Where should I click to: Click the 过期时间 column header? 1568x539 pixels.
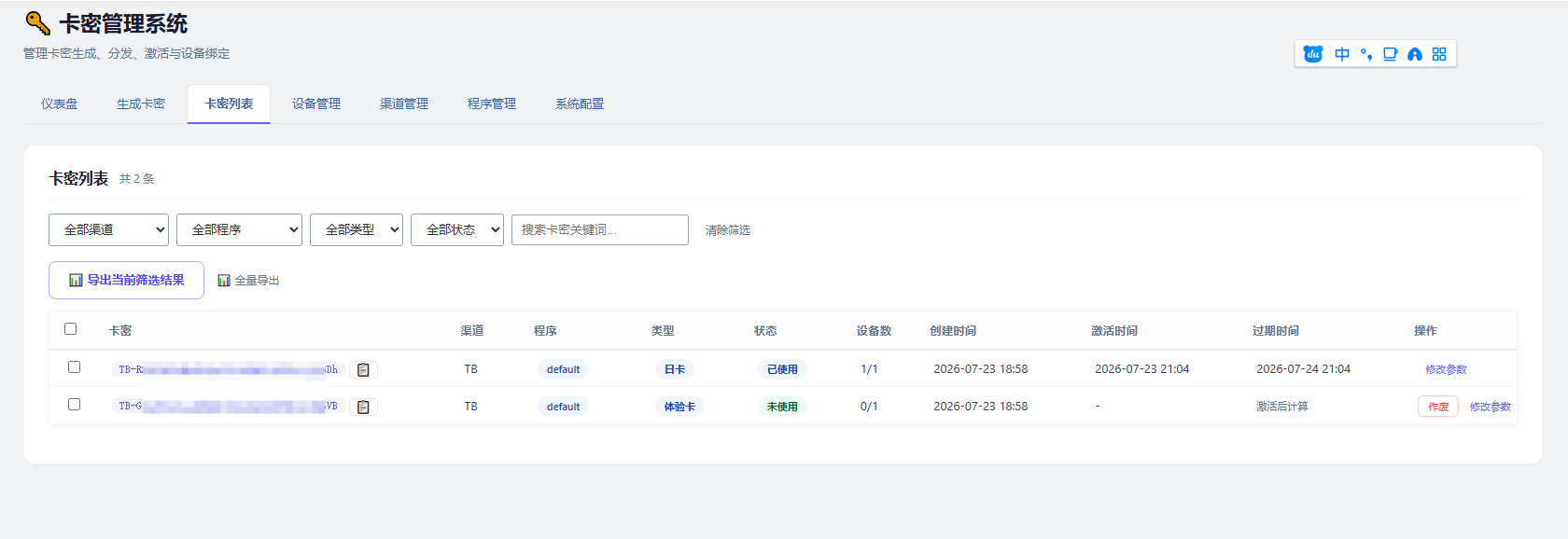click(x=1276, y=331)
